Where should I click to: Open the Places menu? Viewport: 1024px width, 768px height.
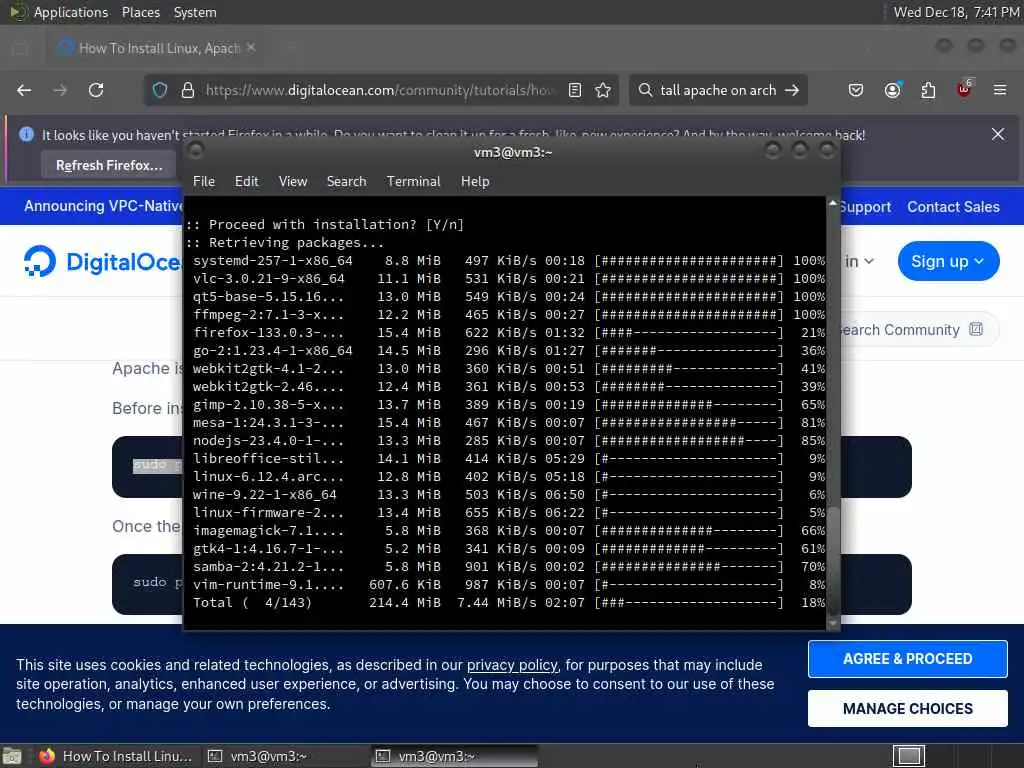(140, 12)
